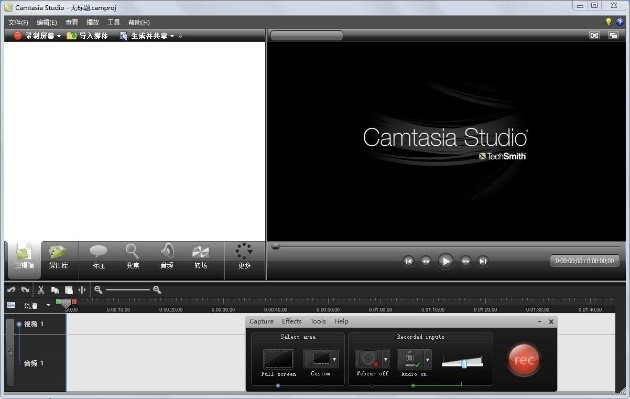Open the Zoom-n-Pan magnifier tab
The width and height of the screenshot is (630, 399).
point(133,257)
